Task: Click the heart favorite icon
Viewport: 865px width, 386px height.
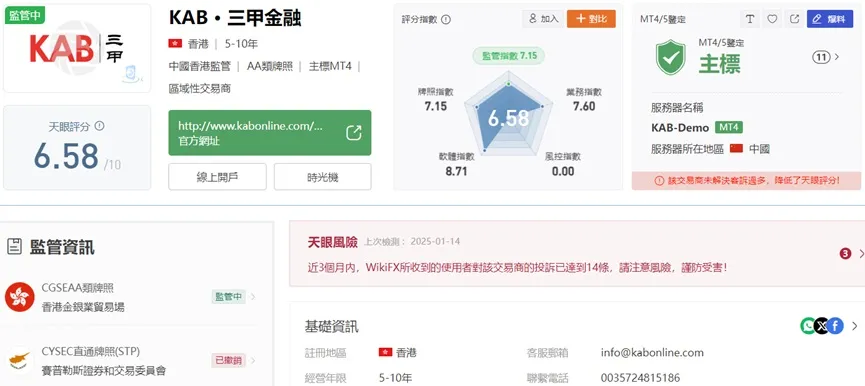Action: tap(772, 19)
